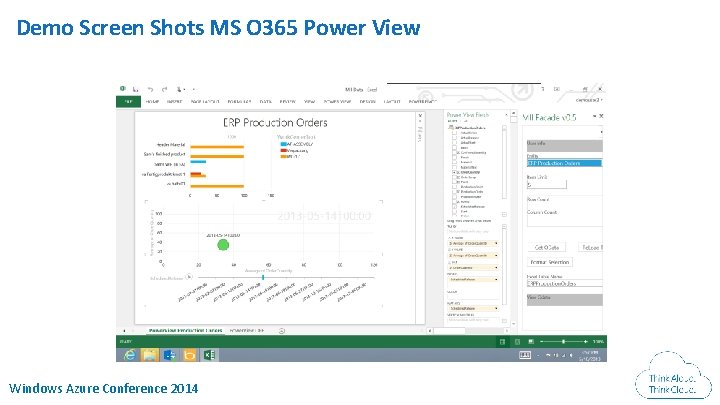Add a new sheet with plus icon
Image resolution: width=720 pixels, height=405 pixels.
coord(282,331)
